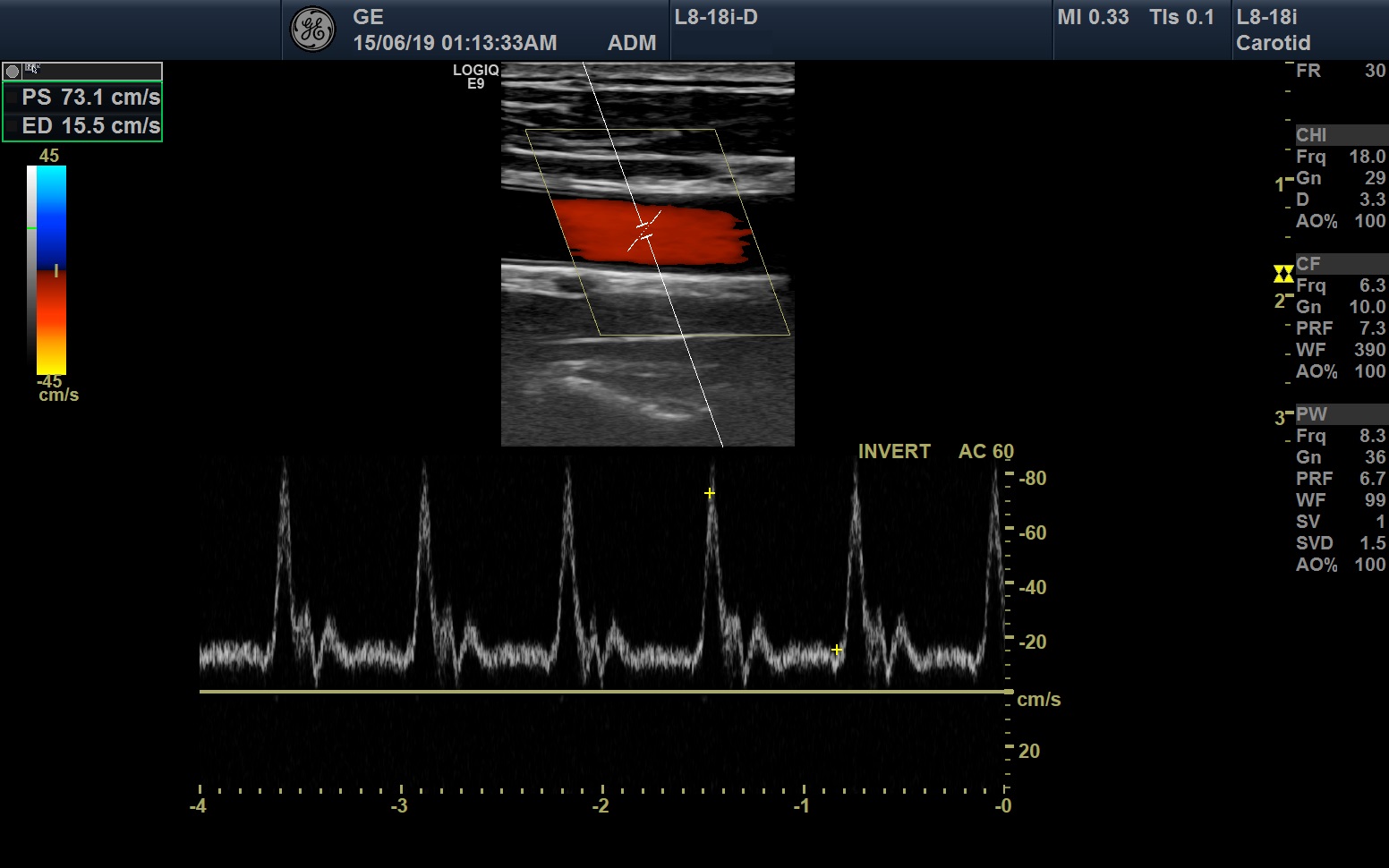
Task: Click the ADM operator label
Action: click(x=632, y=43)
